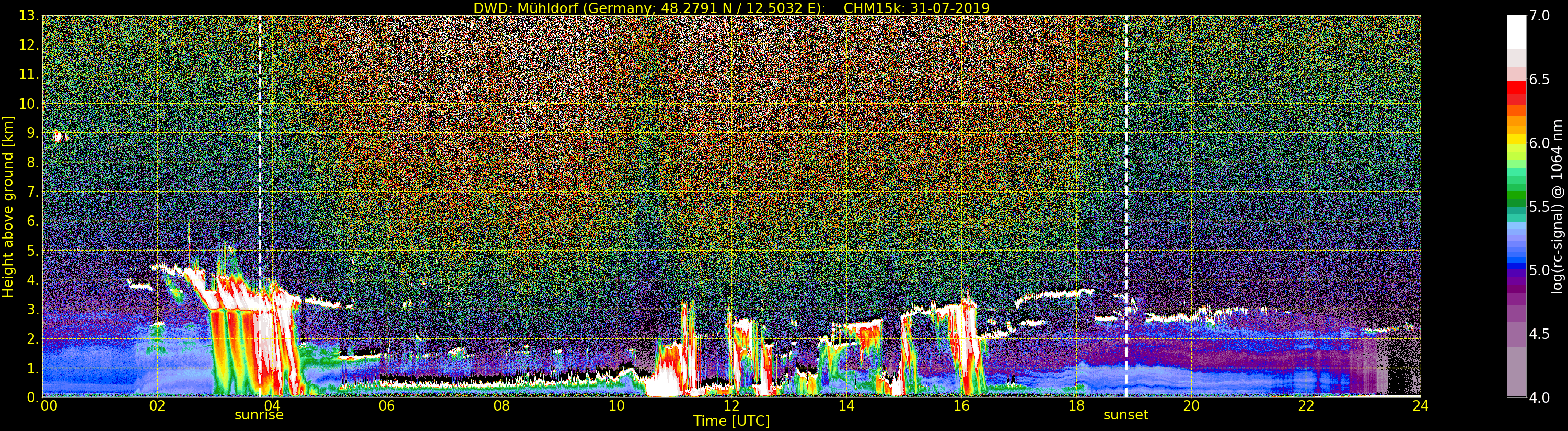This screenshot has height=431, width=1568.
Task: Click the '5.' height axis tick label
Action: (32, 251)
